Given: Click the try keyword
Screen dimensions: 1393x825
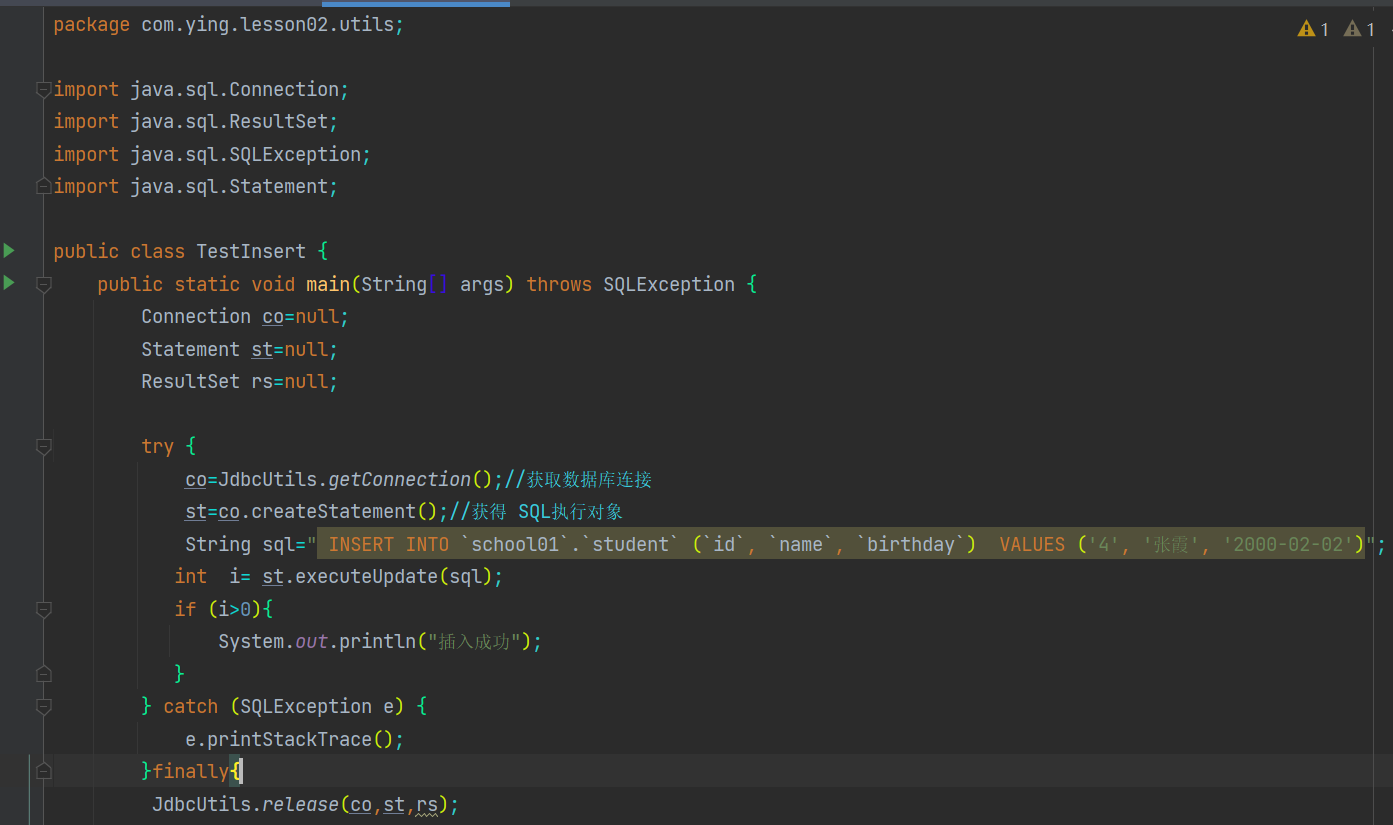Looking at the screenshot, I should click(x=157, y=446).
